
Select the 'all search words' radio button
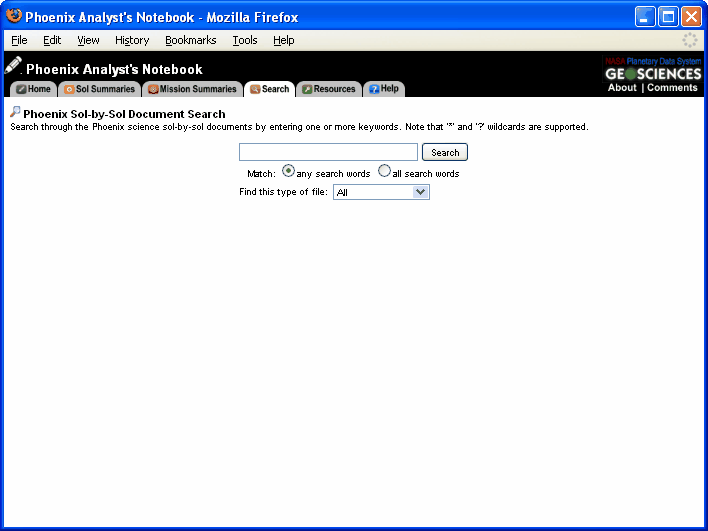click(x=384, y=172)
